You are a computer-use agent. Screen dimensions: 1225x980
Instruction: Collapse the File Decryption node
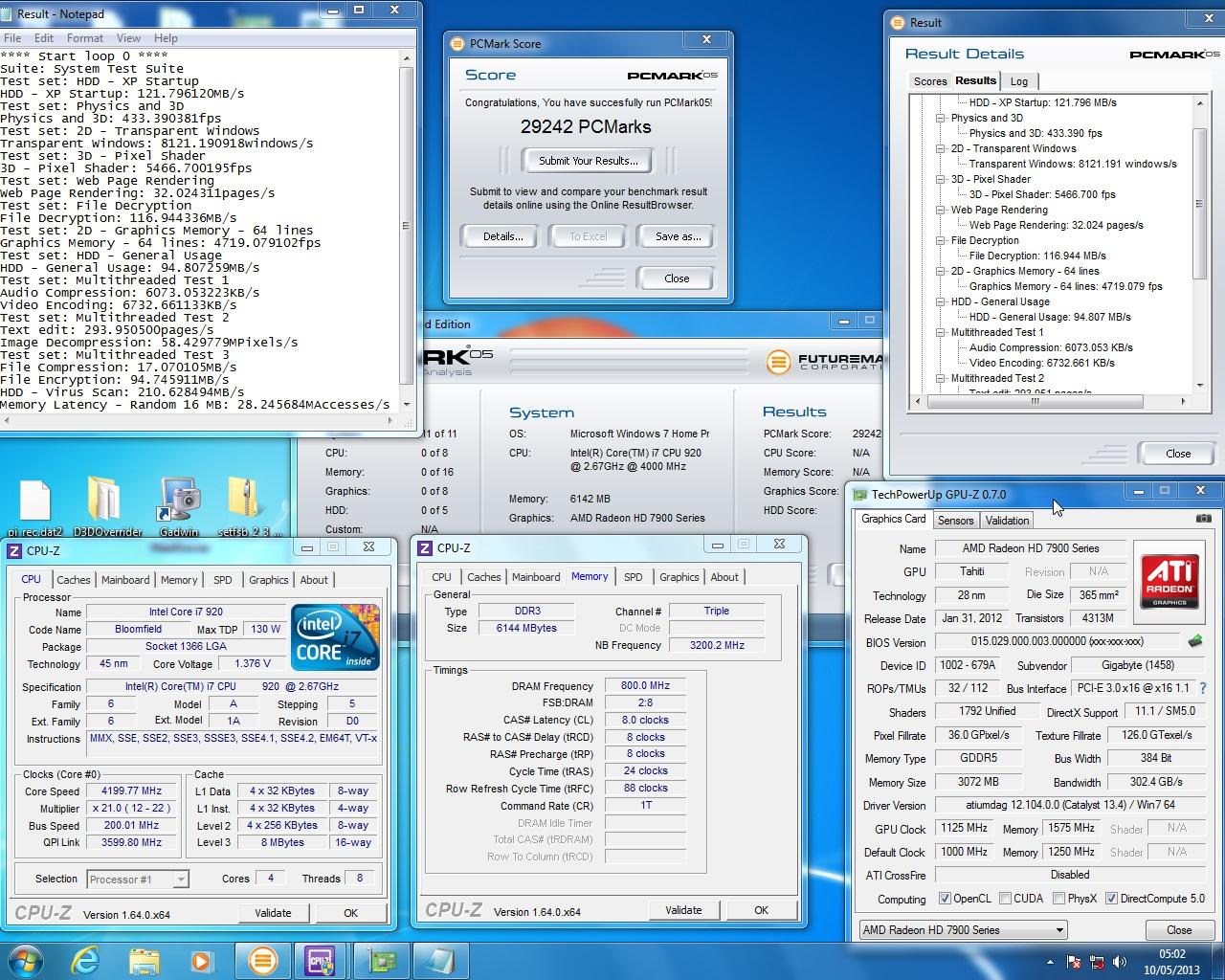941,240
